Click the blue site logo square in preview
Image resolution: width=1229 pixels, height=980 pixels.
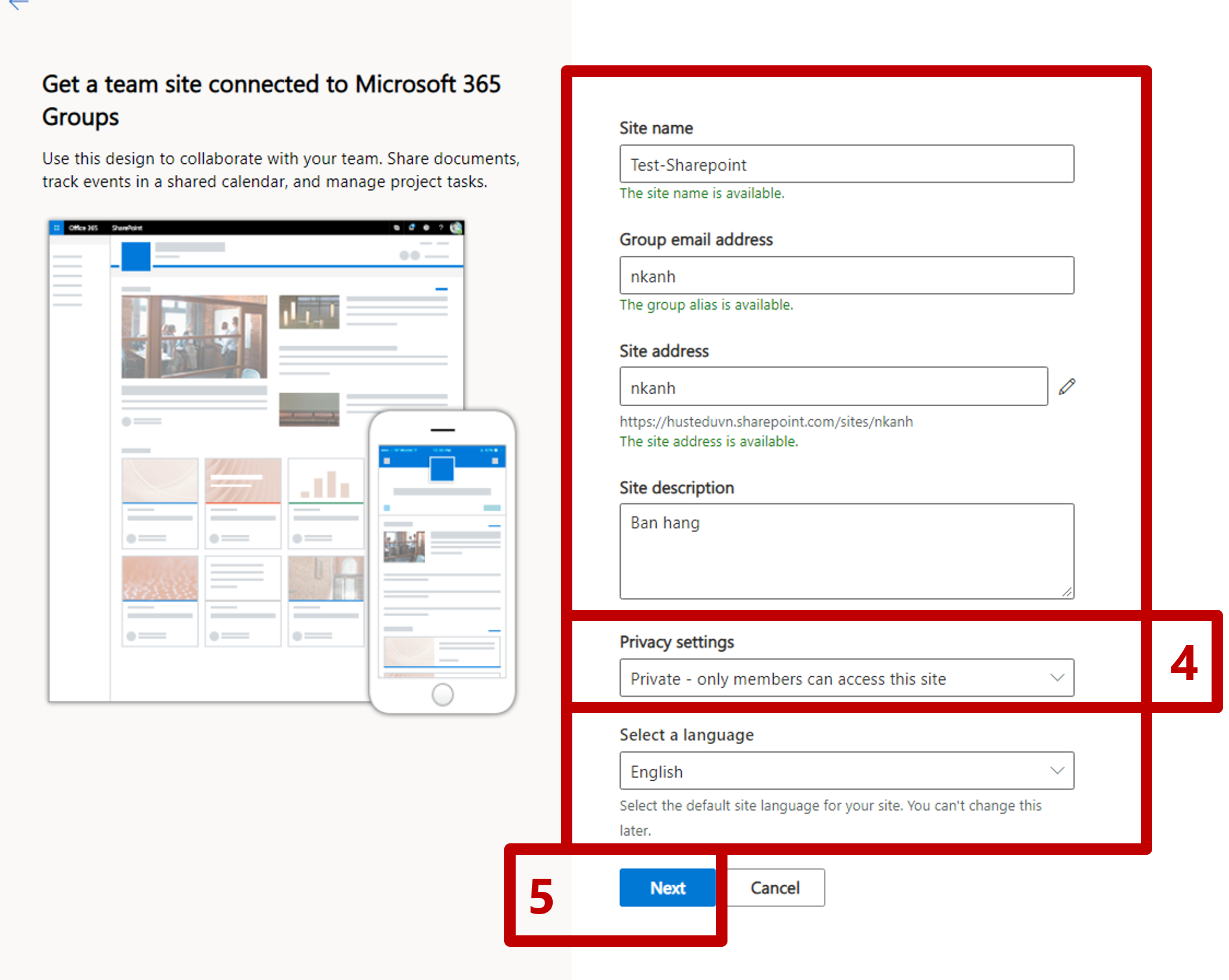(136, 256)
